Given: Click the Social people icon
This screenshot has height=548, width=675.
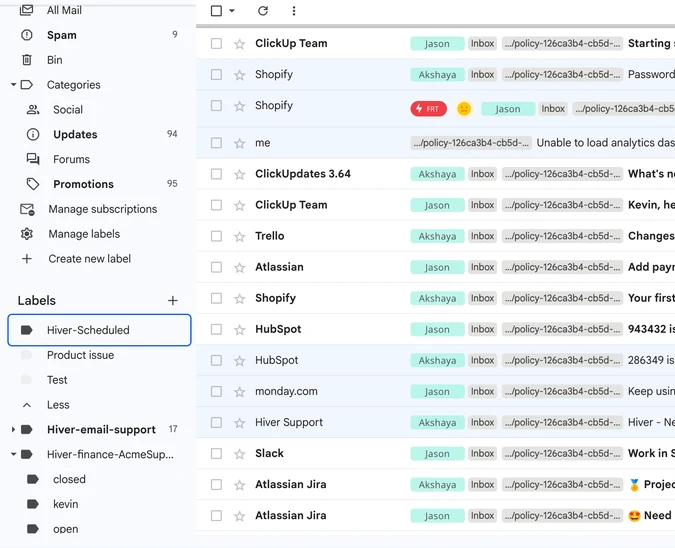Looking at the screenshot, I should click(x=33, y=109).
